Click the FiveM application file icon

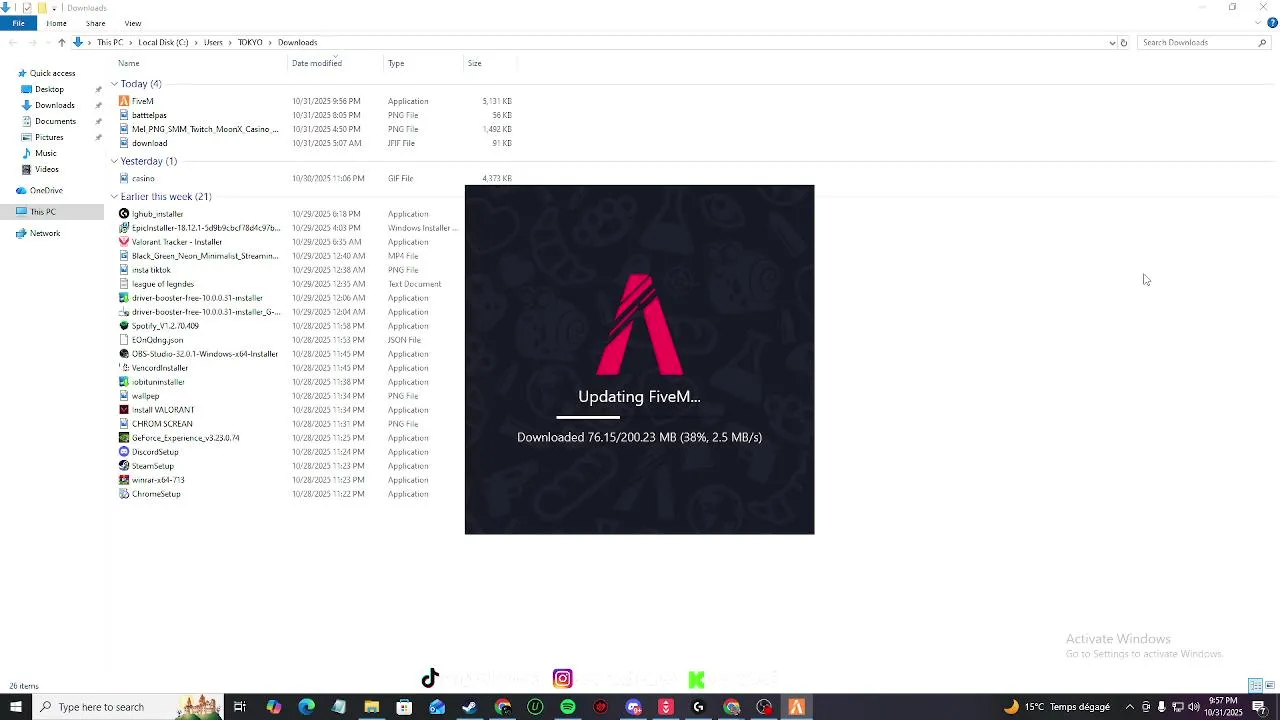click(124, 101)
